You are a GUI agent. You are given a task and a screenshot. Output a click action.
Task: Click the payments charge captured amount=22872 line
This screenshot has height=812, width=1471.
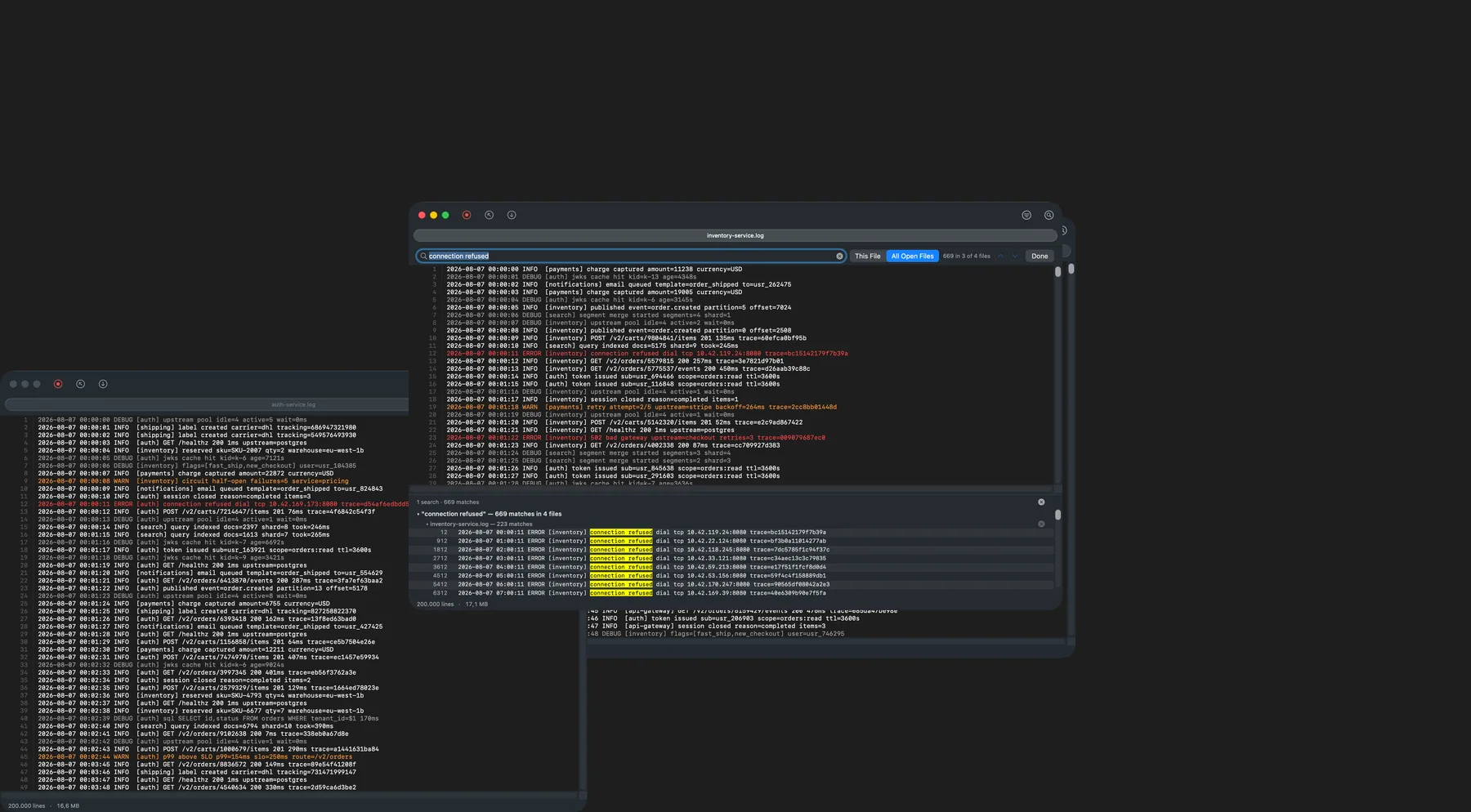point(186,473)
